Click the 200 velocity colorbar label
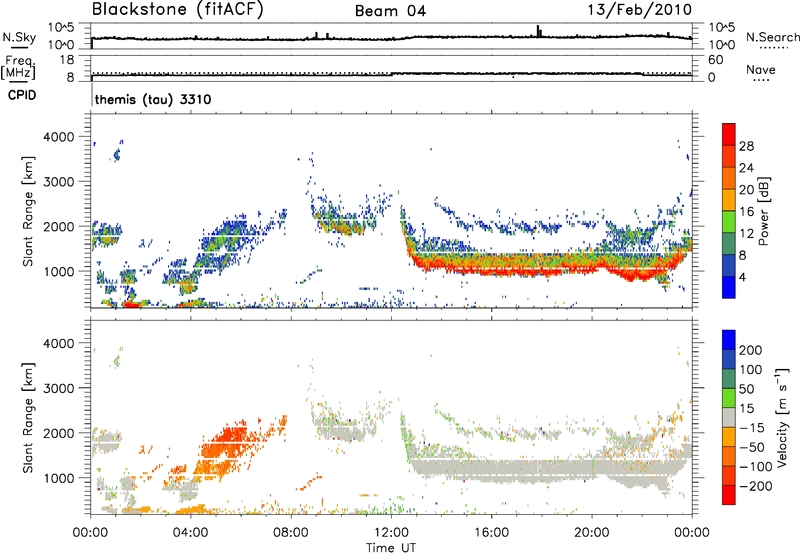This screenshot has height=554, width=800. point(751,350)
